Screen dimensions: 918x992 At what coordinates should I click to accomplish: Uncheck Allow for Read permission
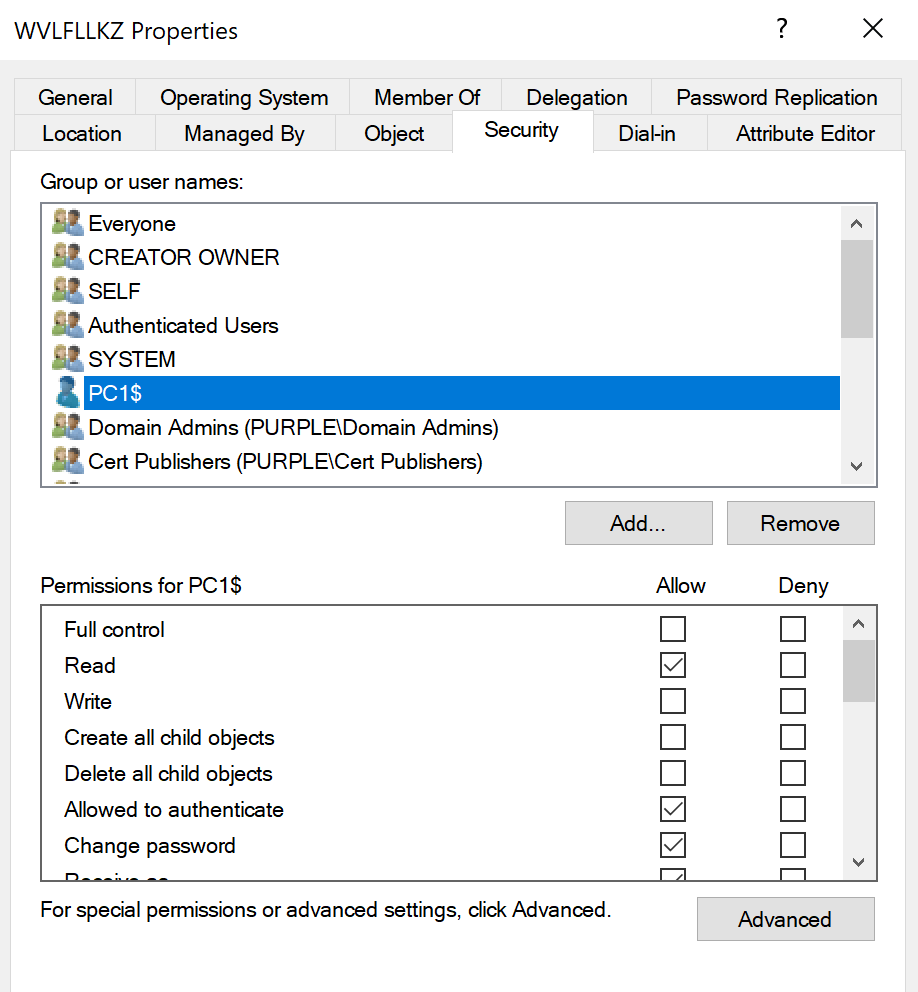coord(673,665)
